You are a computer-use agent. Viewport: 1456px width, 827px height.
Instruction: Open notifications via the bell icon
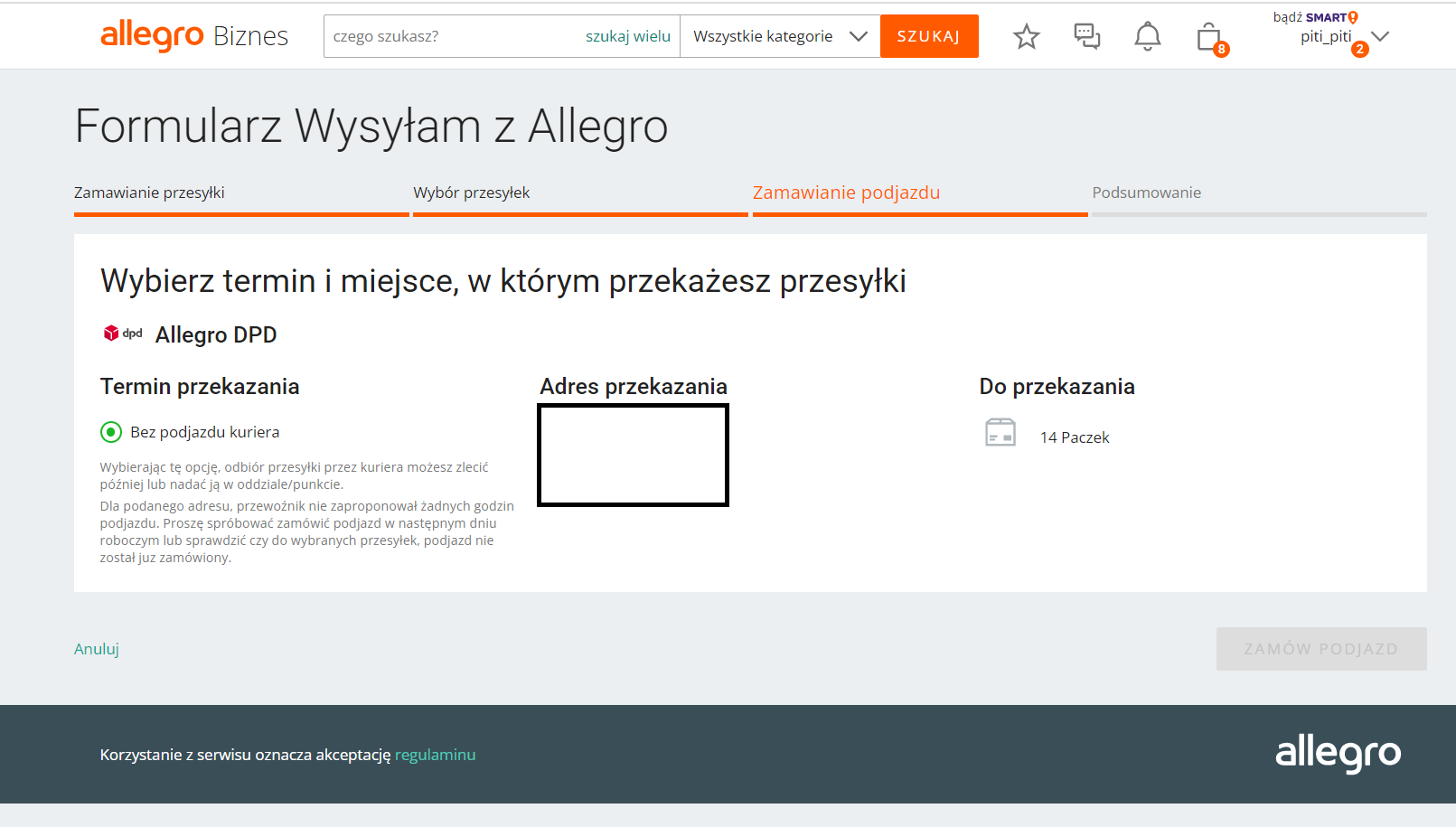[1147, 36]
